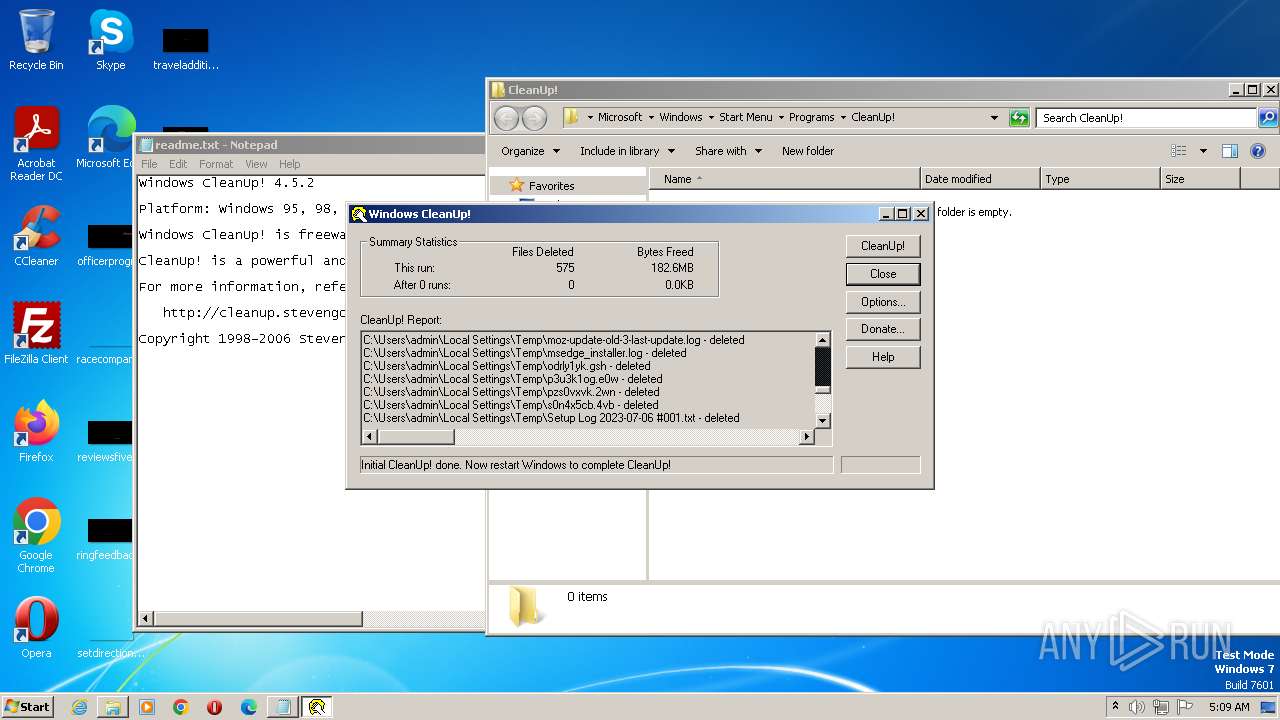
Task: Click the Donate... button
Action: pos(883,329)
